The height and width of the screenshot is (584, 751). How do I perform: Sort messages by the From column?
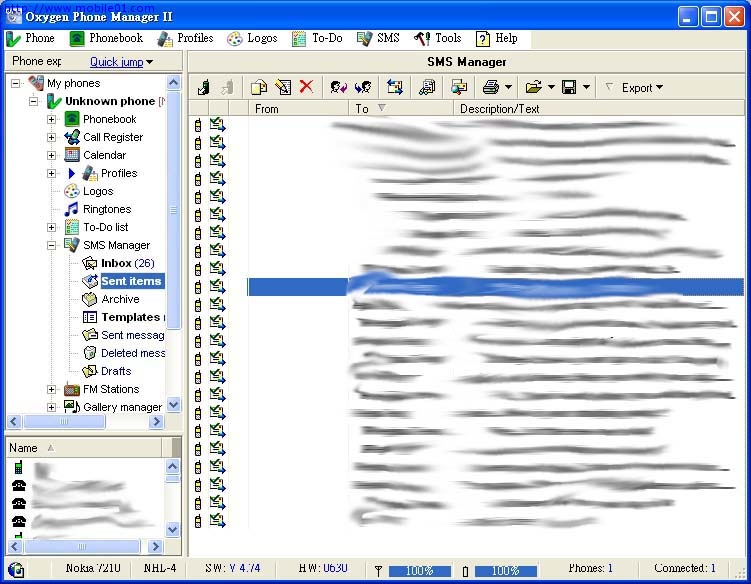[298, 109]
